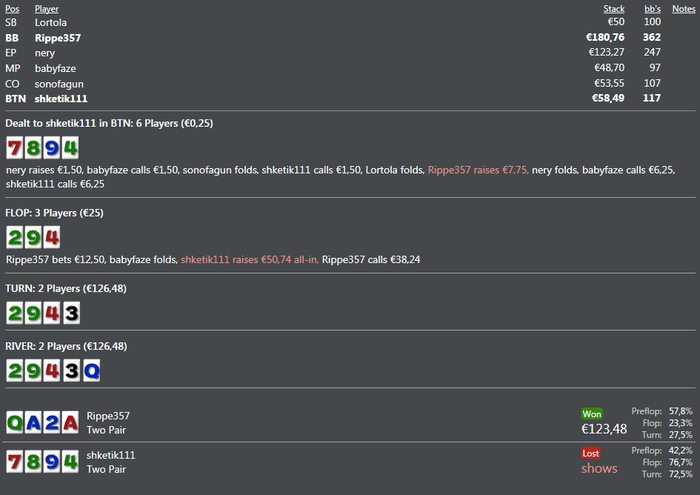Click the red 4 card on the flop board
The image size is (700, 495).
[51, 237]
